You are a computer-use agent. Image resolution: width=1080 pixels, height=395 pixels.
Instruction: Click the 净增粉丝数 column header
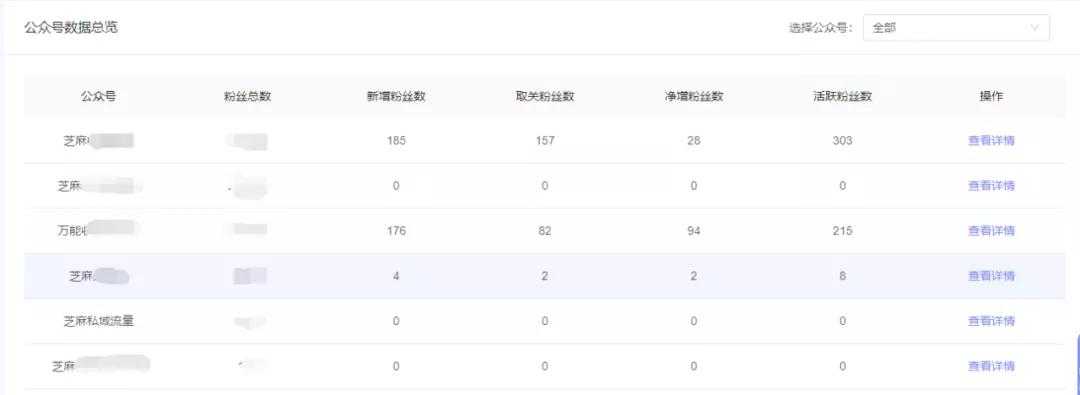(x=694, y=97)
